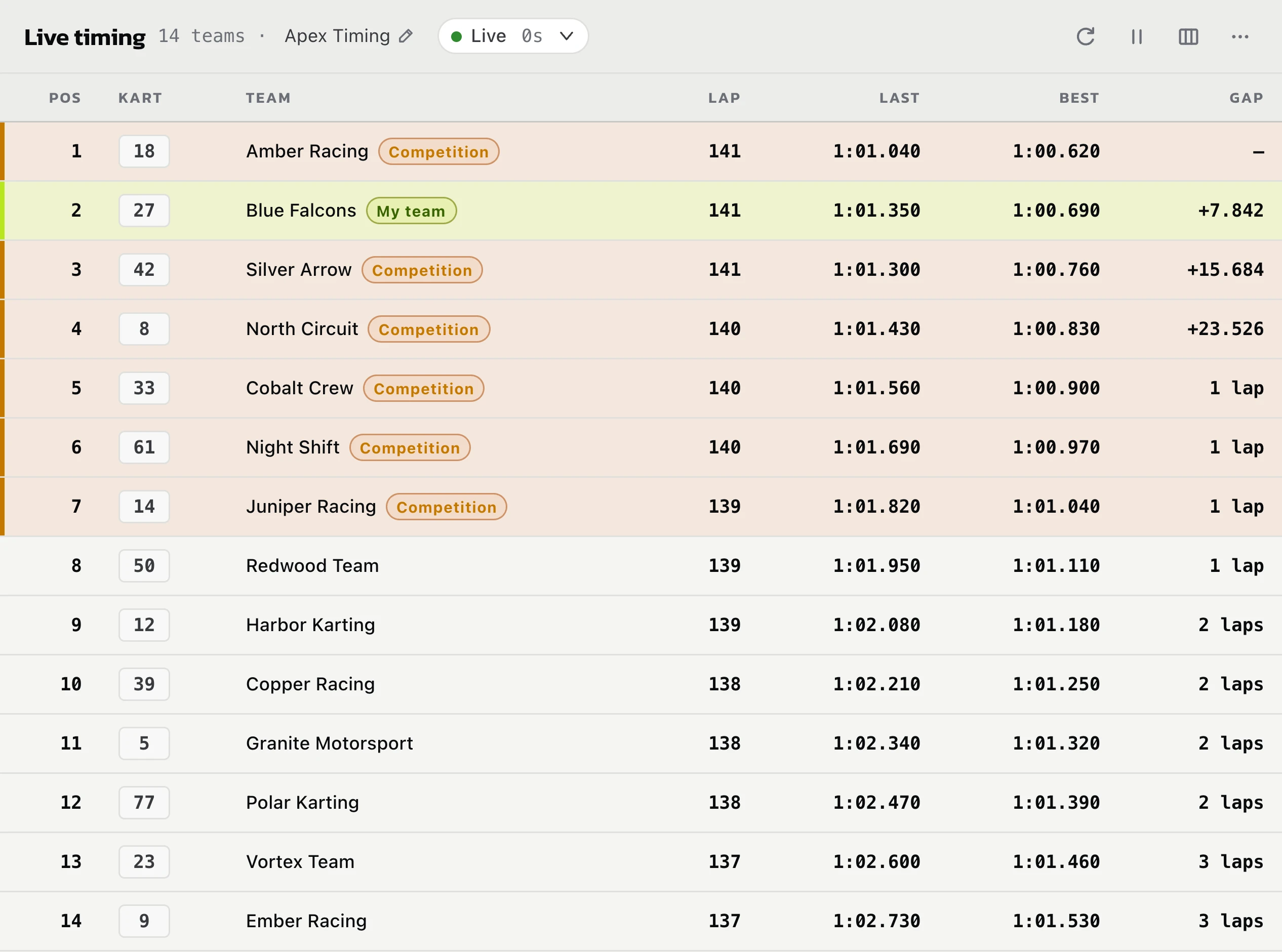Select kart number 42 badge
This screenshot has height=952, width=1282.
click(x=144, y=270)
